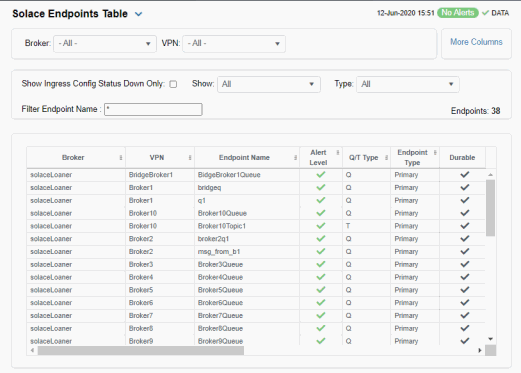Toggle Show Ingress Config Status Down Only checkbox

[173, 84]
